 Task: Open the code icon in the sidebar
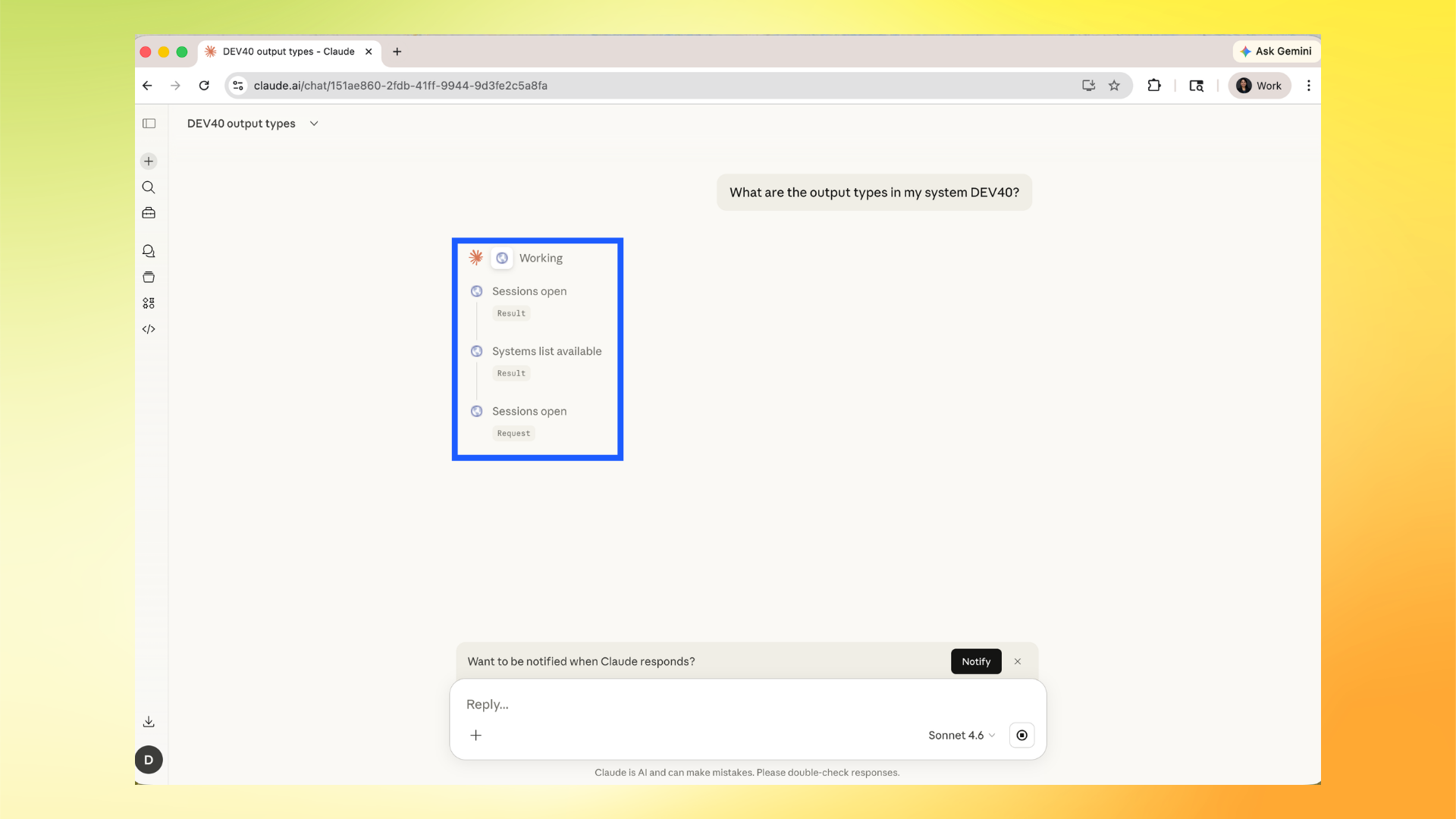pos(149,328)
